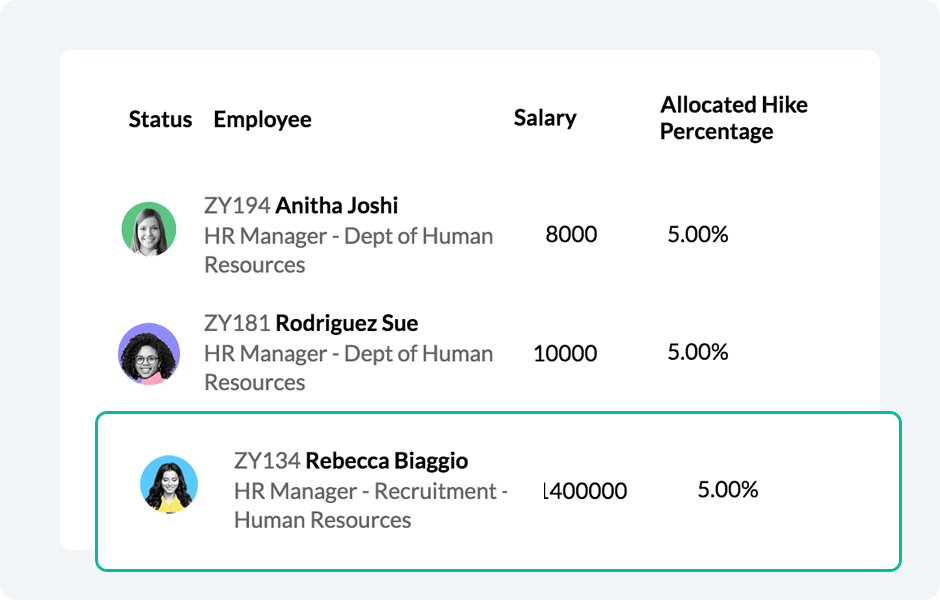Open Rebecca Biaggio's employee name

click(386, 461)
